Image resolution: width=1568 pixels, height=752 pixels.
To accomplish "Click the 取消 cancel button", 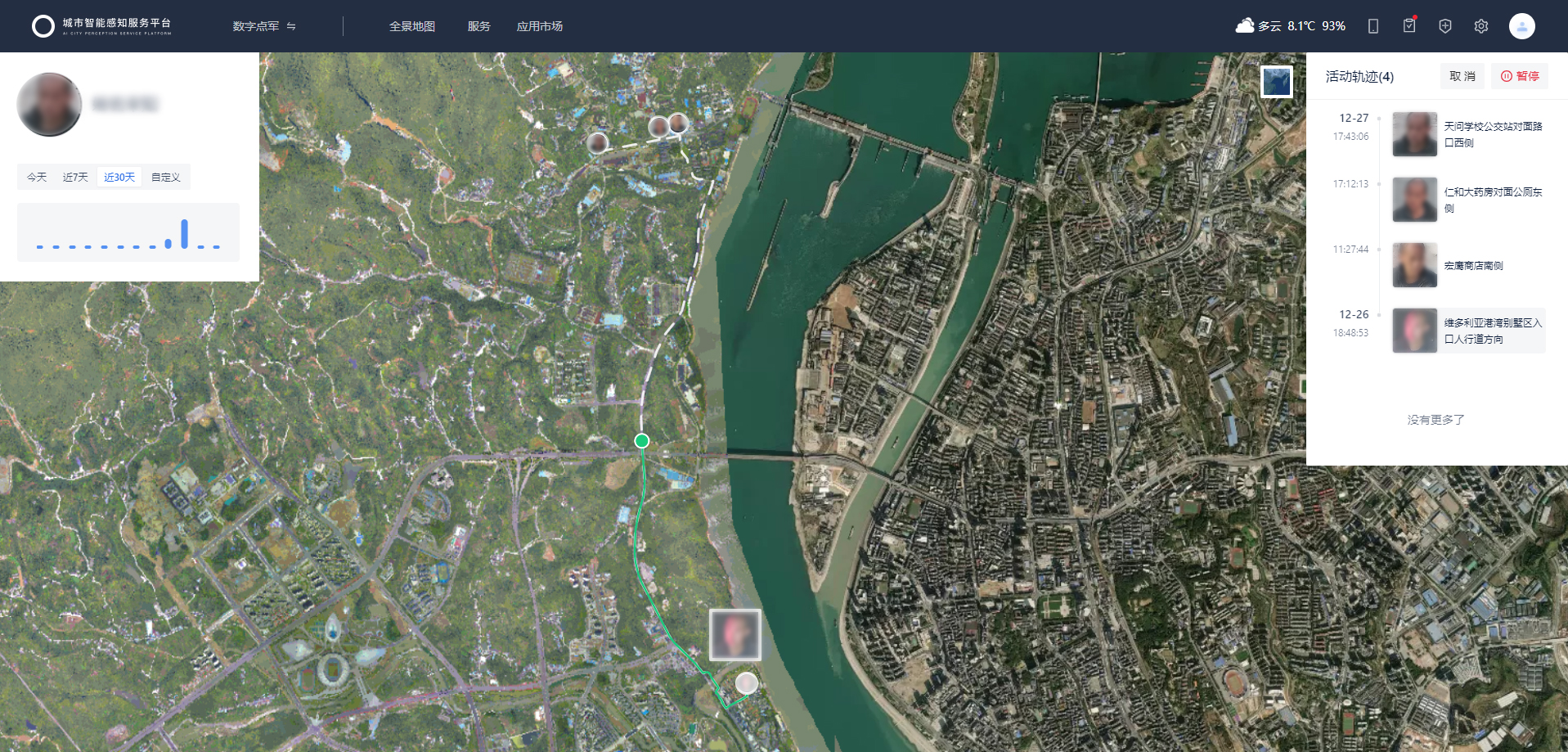I will 1462,76.
